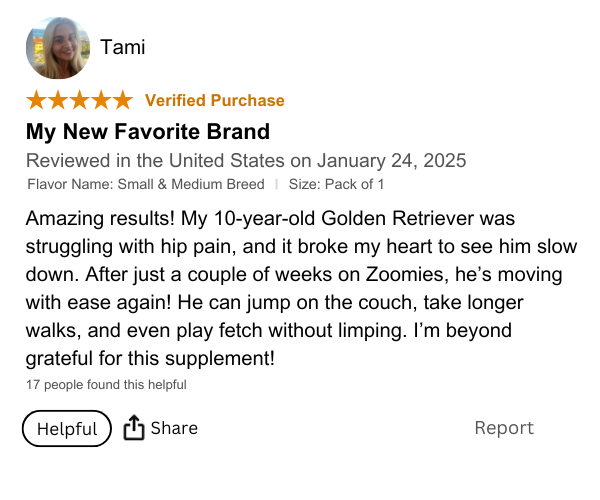Click the first rating star
This screenshot has height=500, width=600.
(x=36, y=100)
